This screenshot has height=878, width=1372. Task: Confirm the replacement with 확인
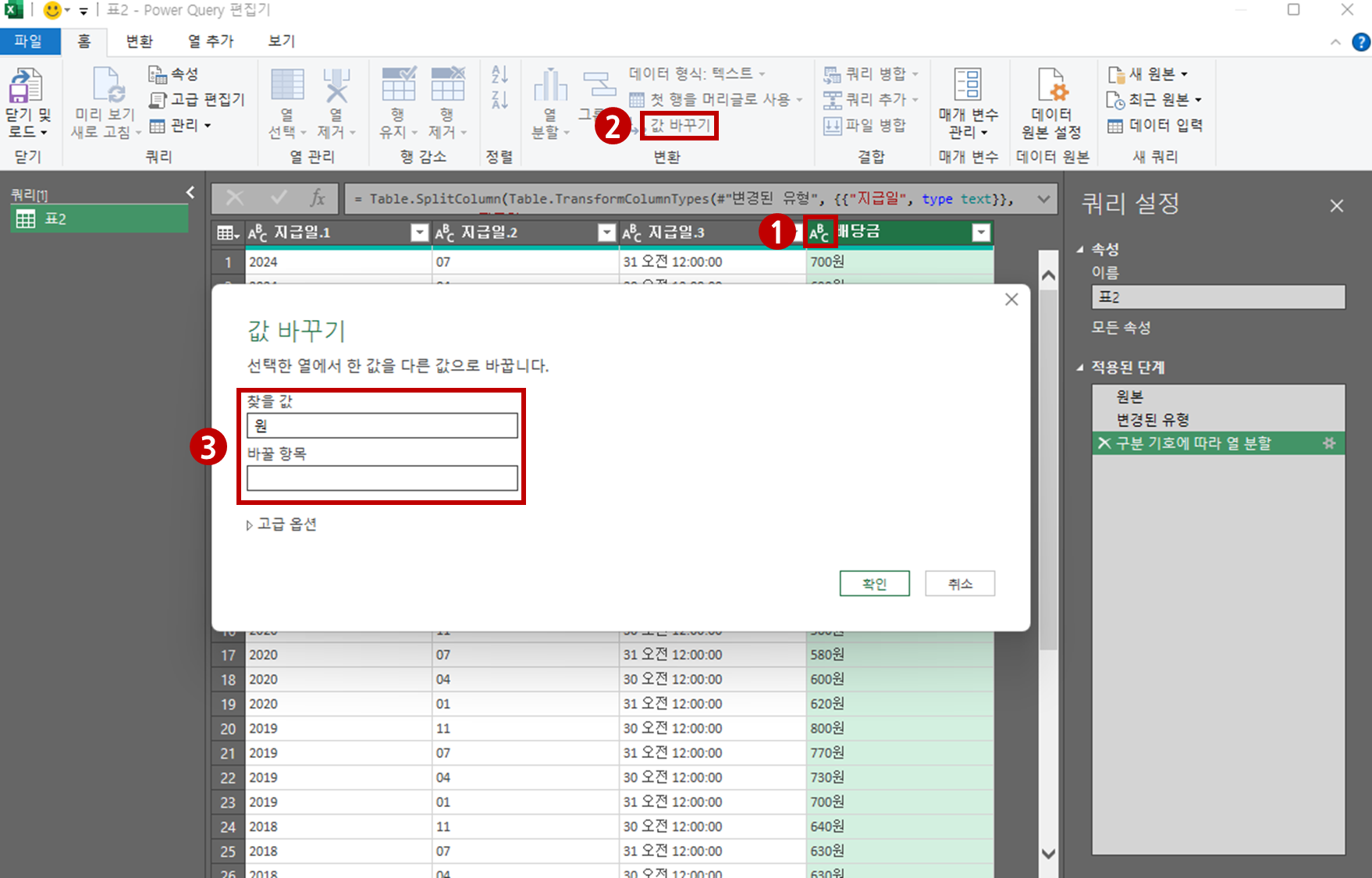(874, 583)
